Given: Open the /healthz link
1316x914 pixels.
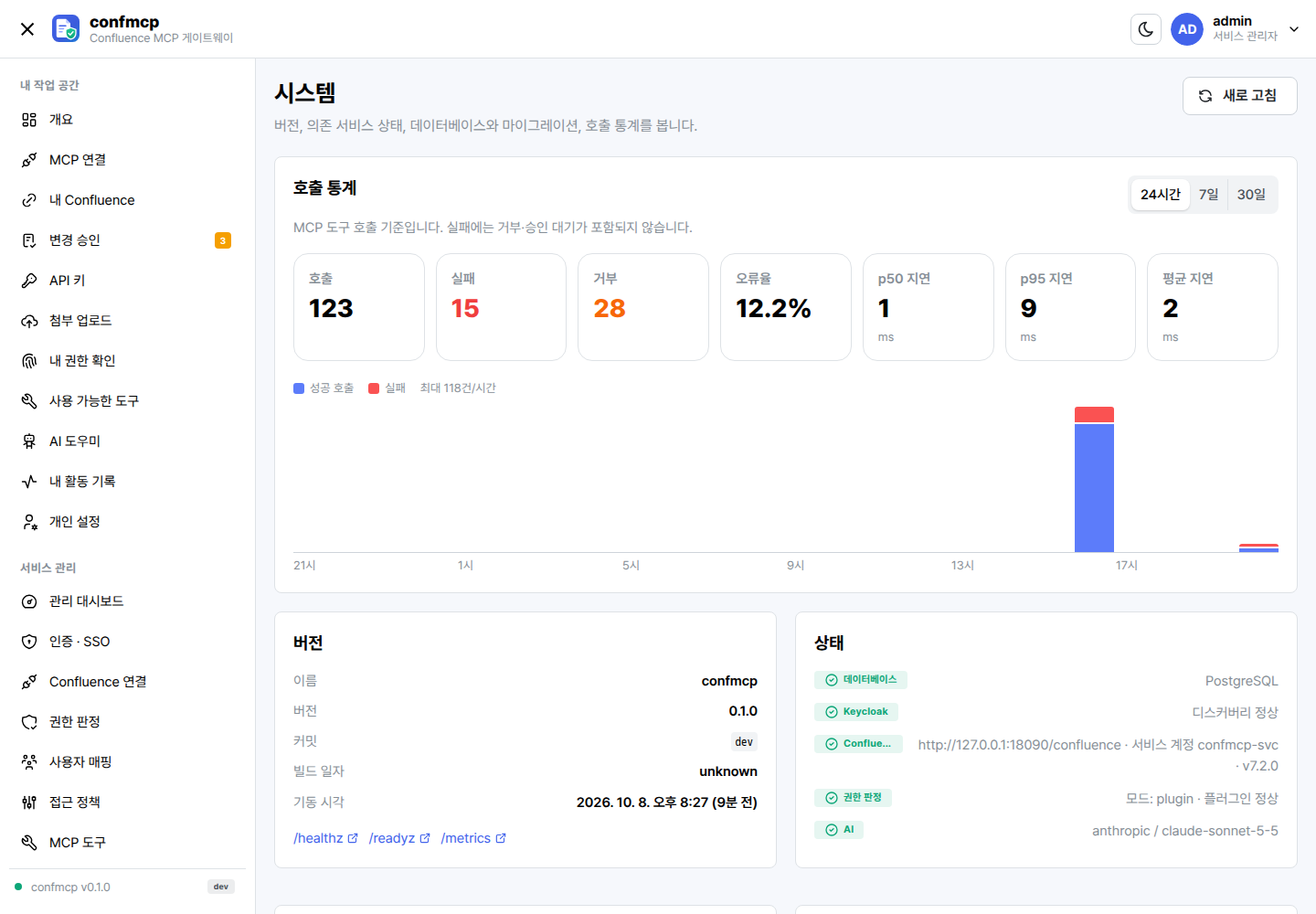Looking at the screenshot, I should 325,838.
